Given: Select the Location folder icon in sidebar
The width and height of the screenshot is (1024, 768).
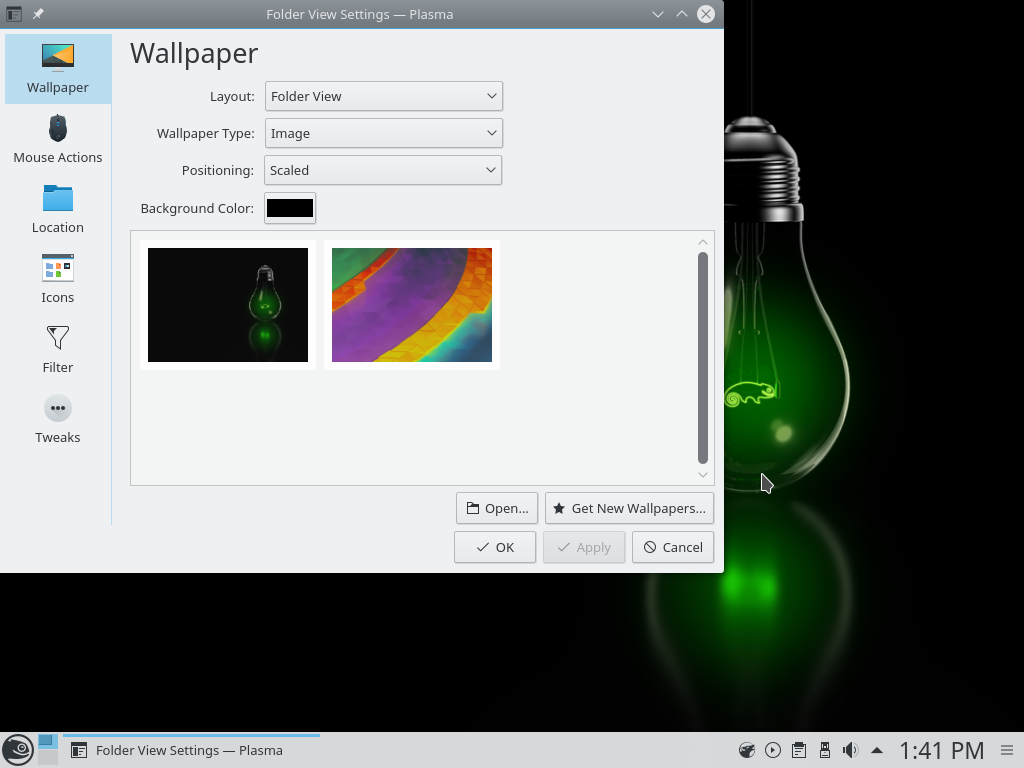Looking at the screenshot, I should [x=58, y=199].
